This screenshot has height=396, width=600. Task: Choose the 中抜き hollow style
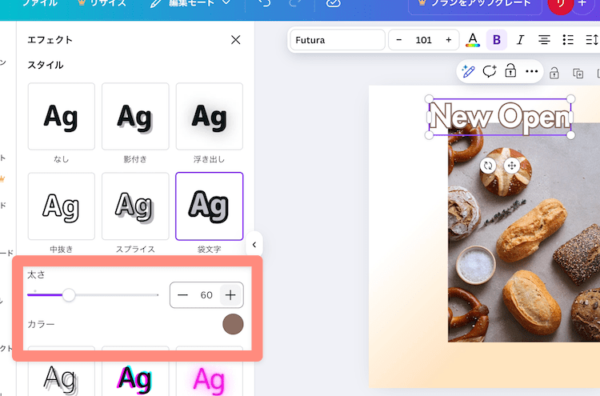61,206
